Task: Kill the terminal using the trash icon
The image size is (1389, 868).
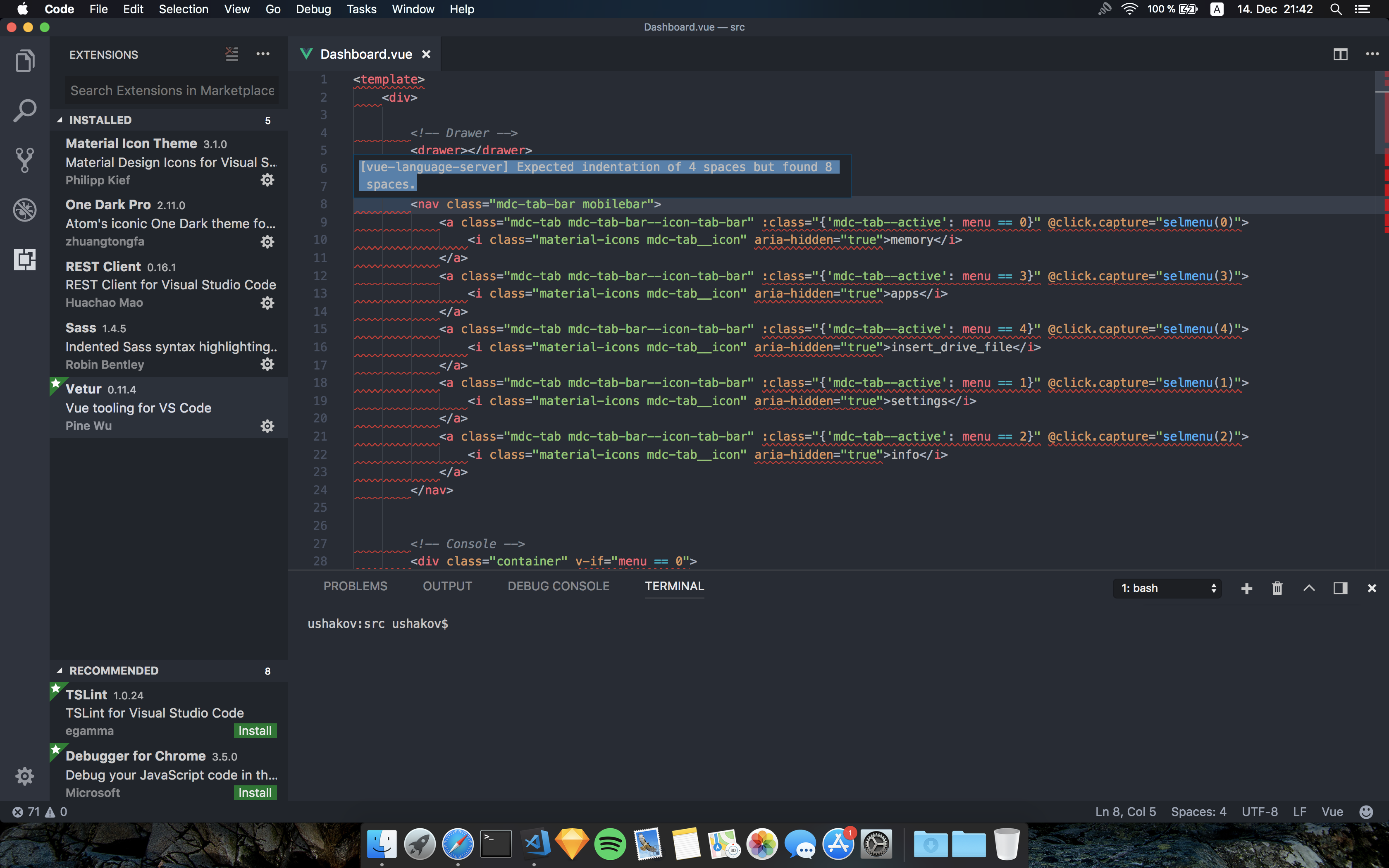Action: coord(1277,588)
